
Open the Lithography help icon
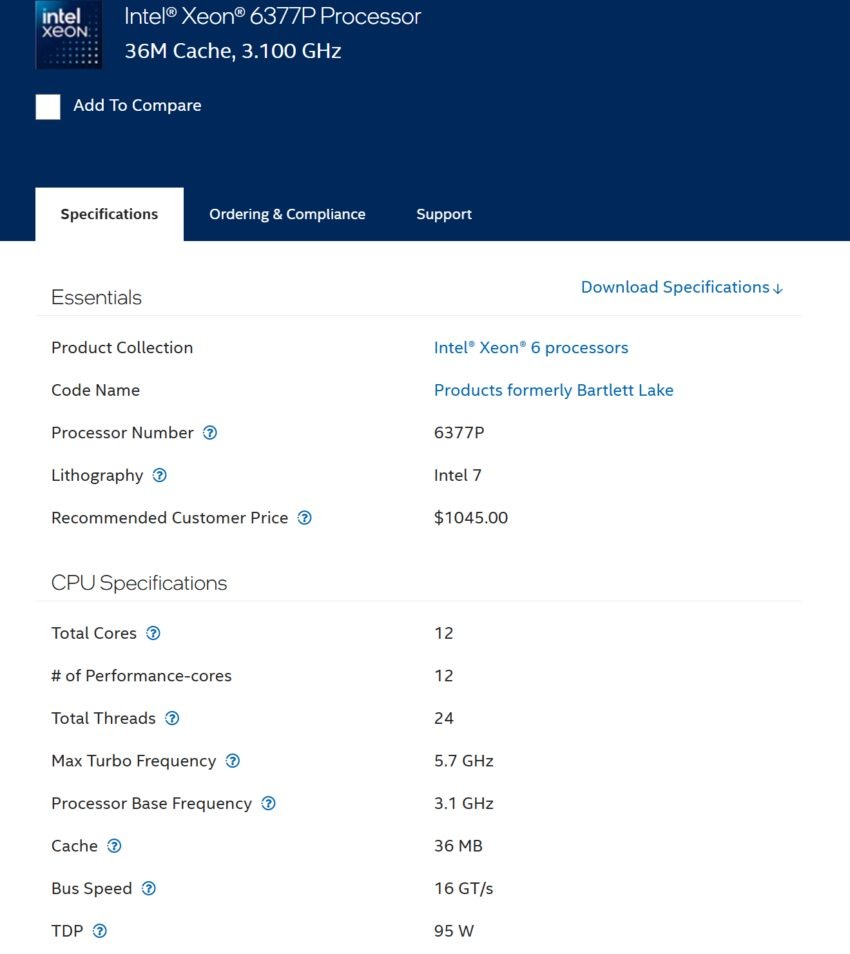[x=159, y=475]
